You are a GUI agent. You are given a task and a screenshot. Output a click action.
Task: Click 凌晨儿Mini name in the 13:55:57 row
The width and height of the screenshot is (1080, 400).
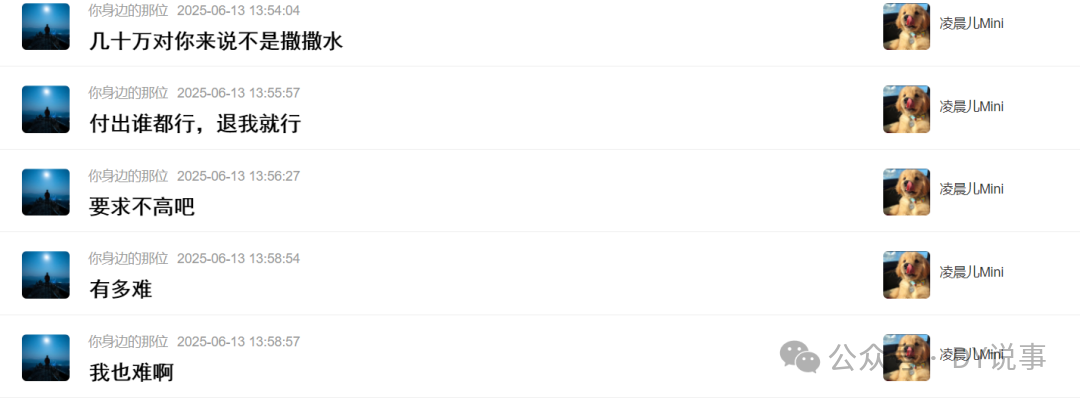click(971, 107)
